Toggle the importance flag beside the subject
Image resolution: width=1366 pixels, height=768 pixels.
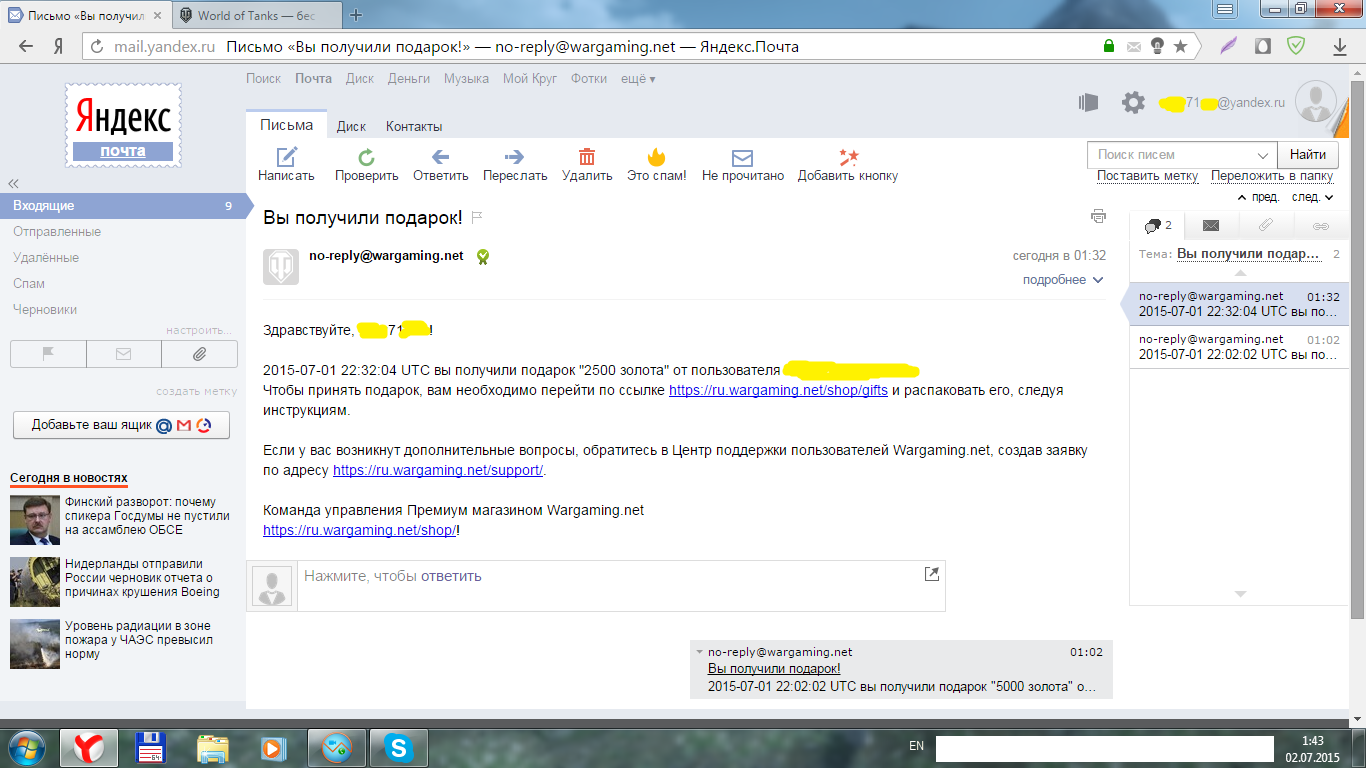(x=477, y=217)
